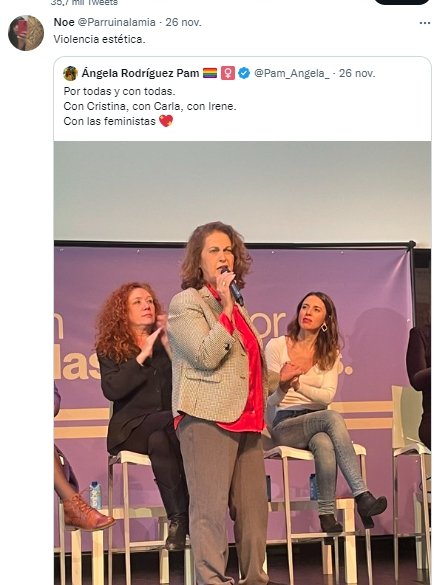Open the three-dot more options menu
Image resolution: width=441 pixels, height=585 pixels.
[425, 23]
